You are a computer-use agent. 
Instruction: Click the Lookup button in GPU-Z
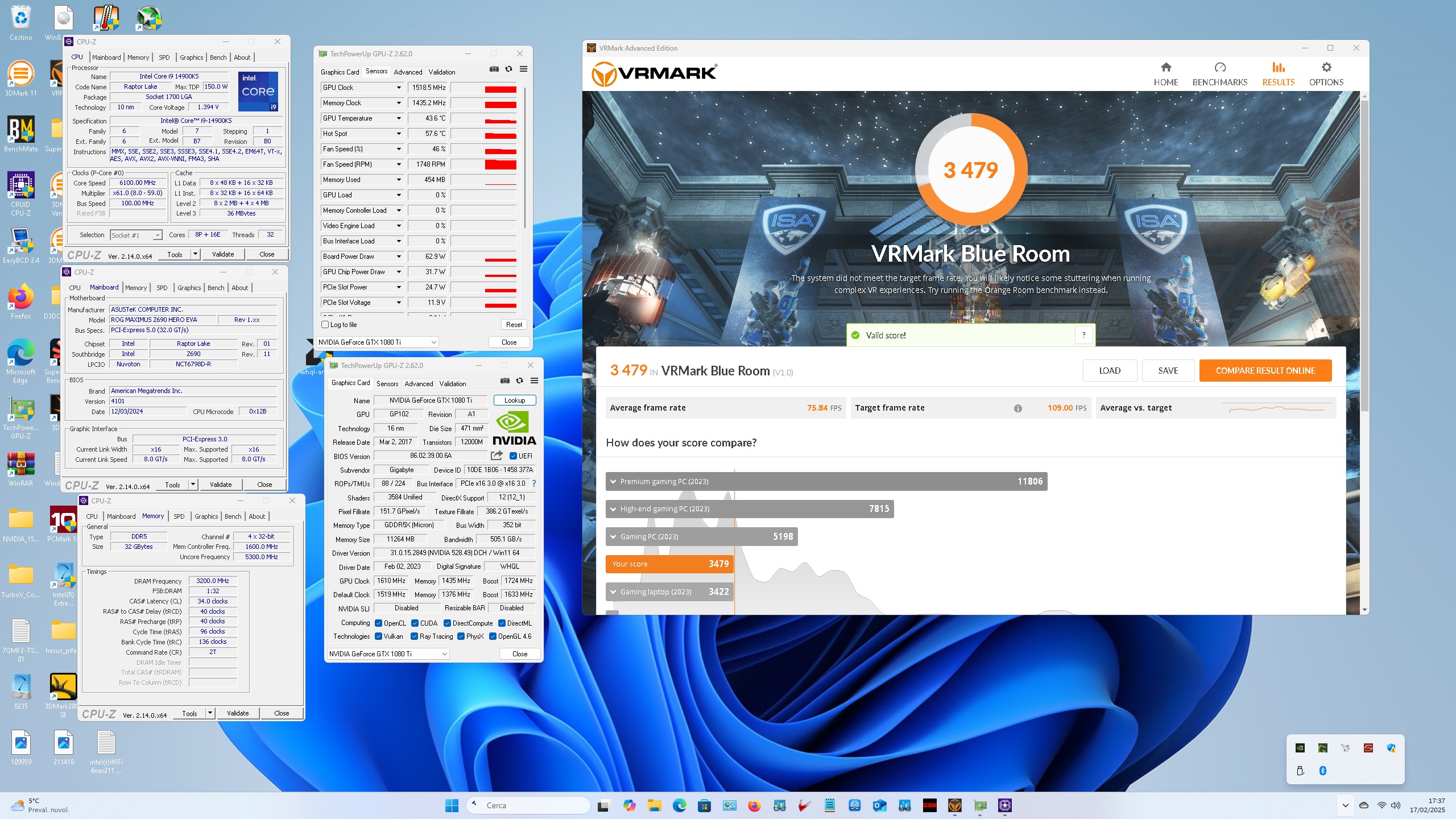coord(515,400)
